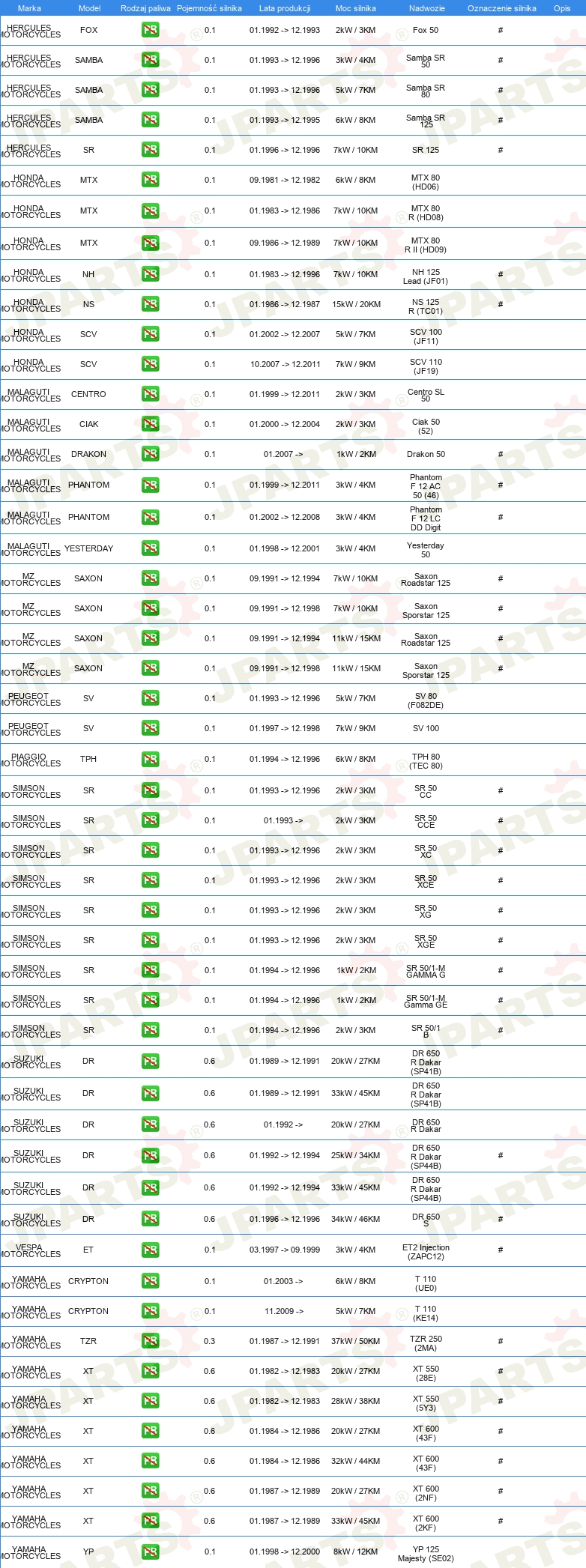Viewport: 586px width, 1568px height.
Task: Click the 34kW / 46KM power cell
Action: coord(356,1219)
